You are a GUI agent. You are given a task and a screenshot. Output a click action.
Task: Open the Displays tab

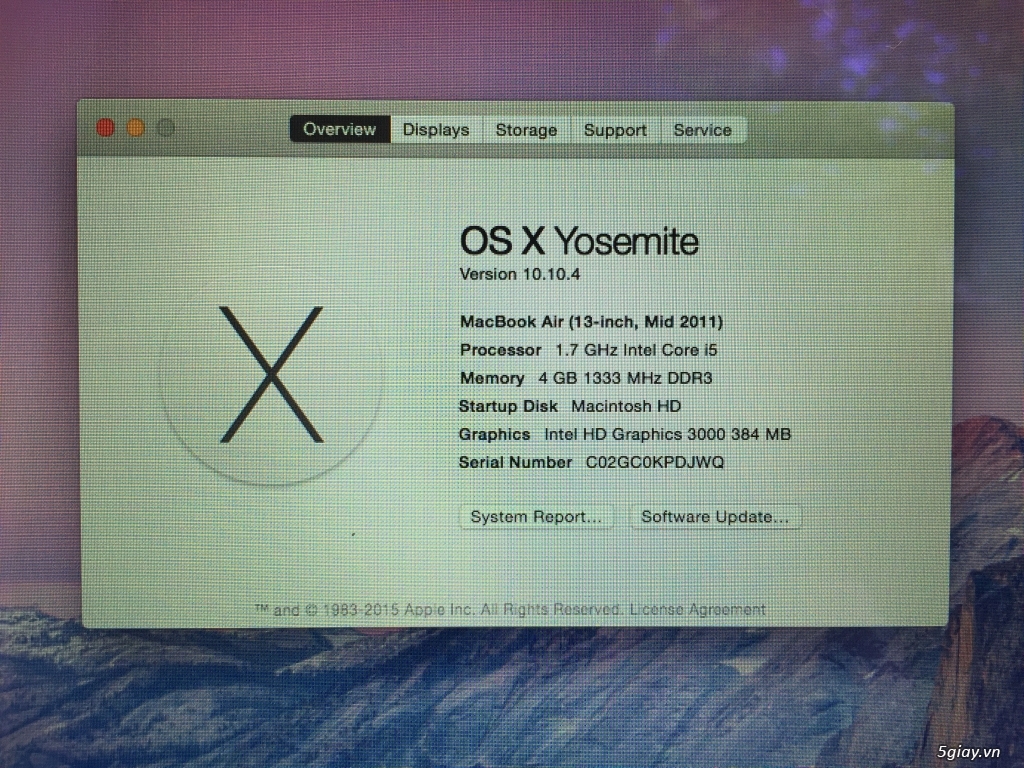tap(436, 130)
